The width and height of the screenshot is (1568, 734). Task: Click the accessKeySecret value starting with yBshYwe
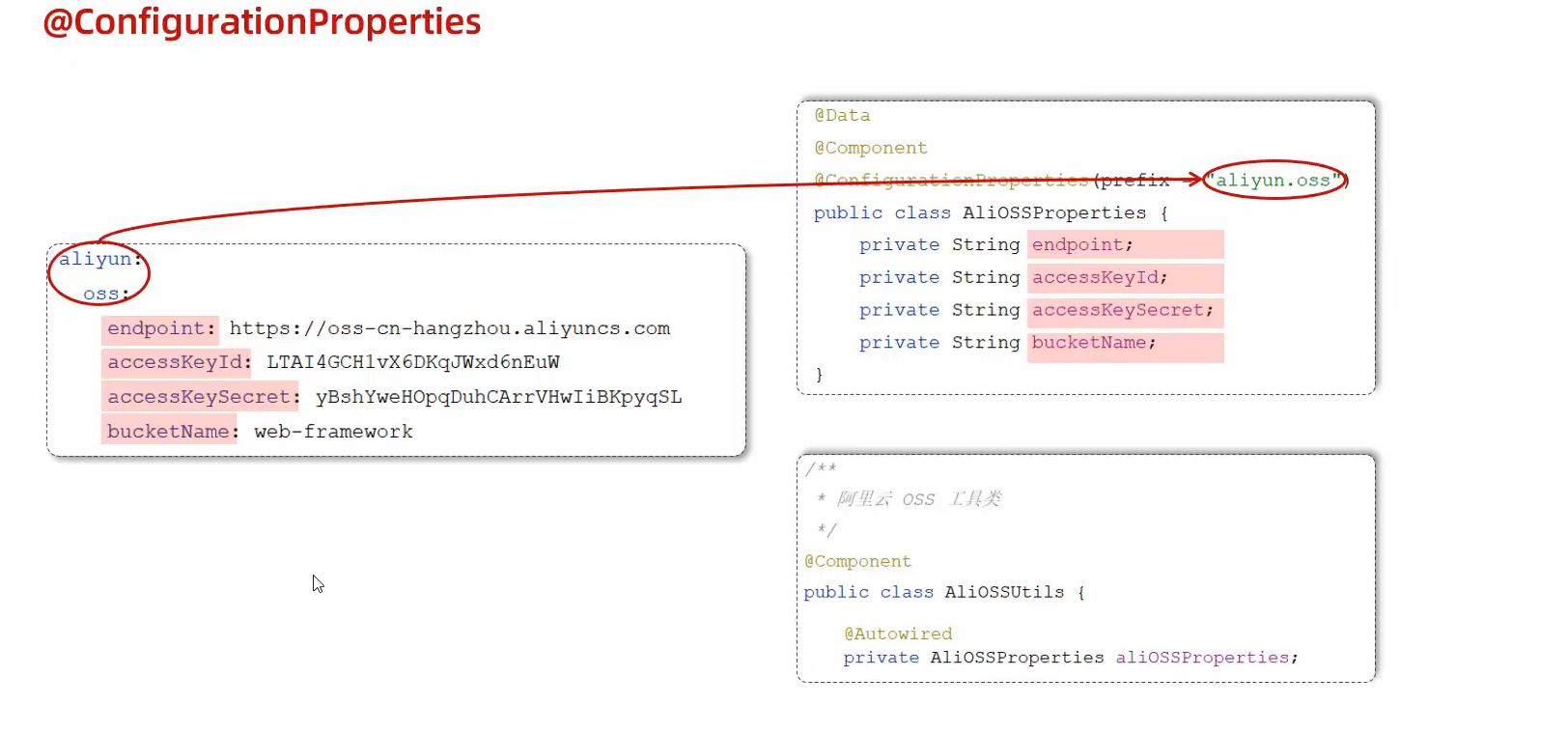click(x=498, y=397)
